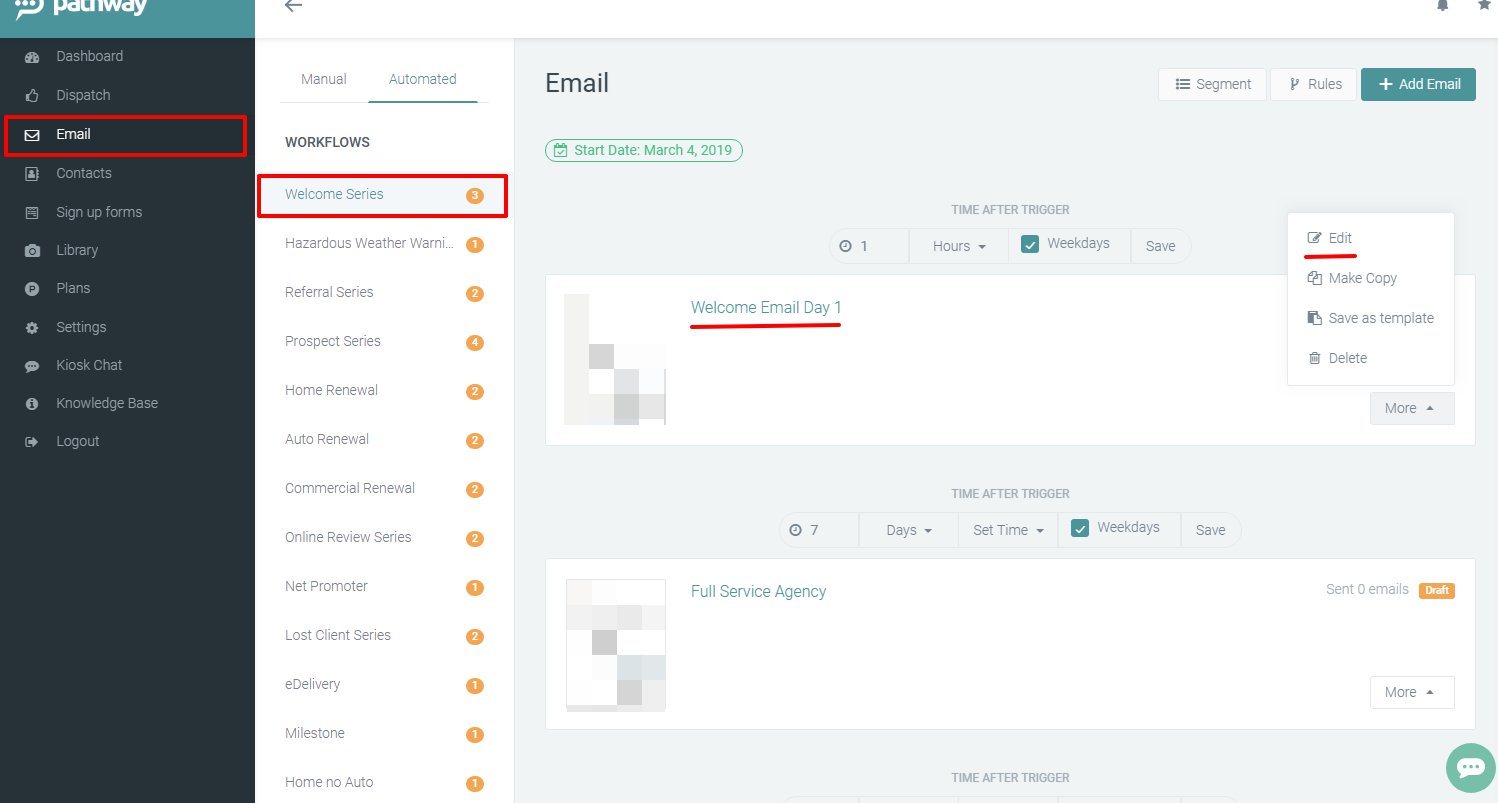Select the Prospect Series workflow

coord(333,341)
